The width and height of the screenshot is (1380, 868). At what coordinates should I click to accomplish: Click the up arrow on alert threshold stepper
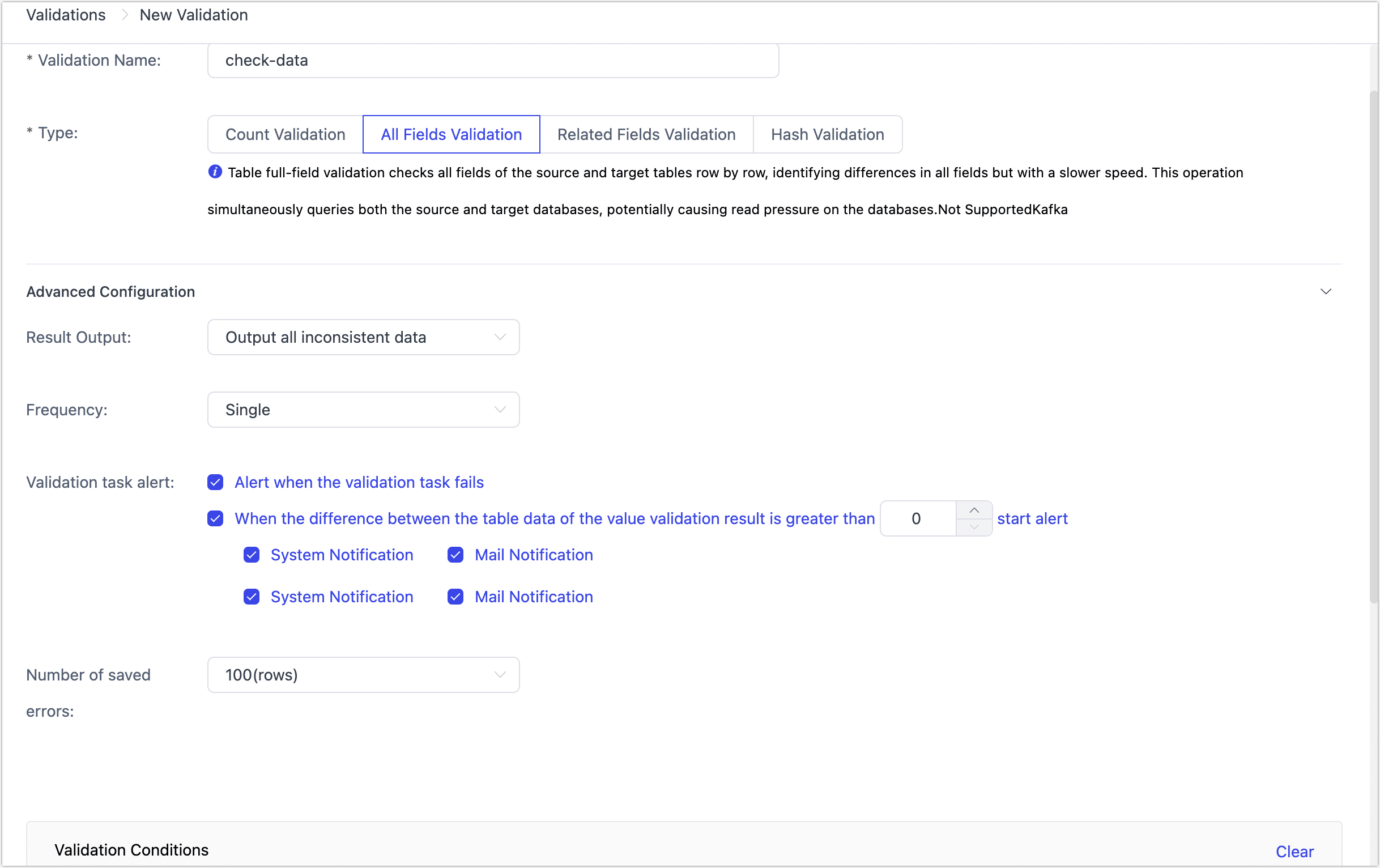click(x=973, y=509)
